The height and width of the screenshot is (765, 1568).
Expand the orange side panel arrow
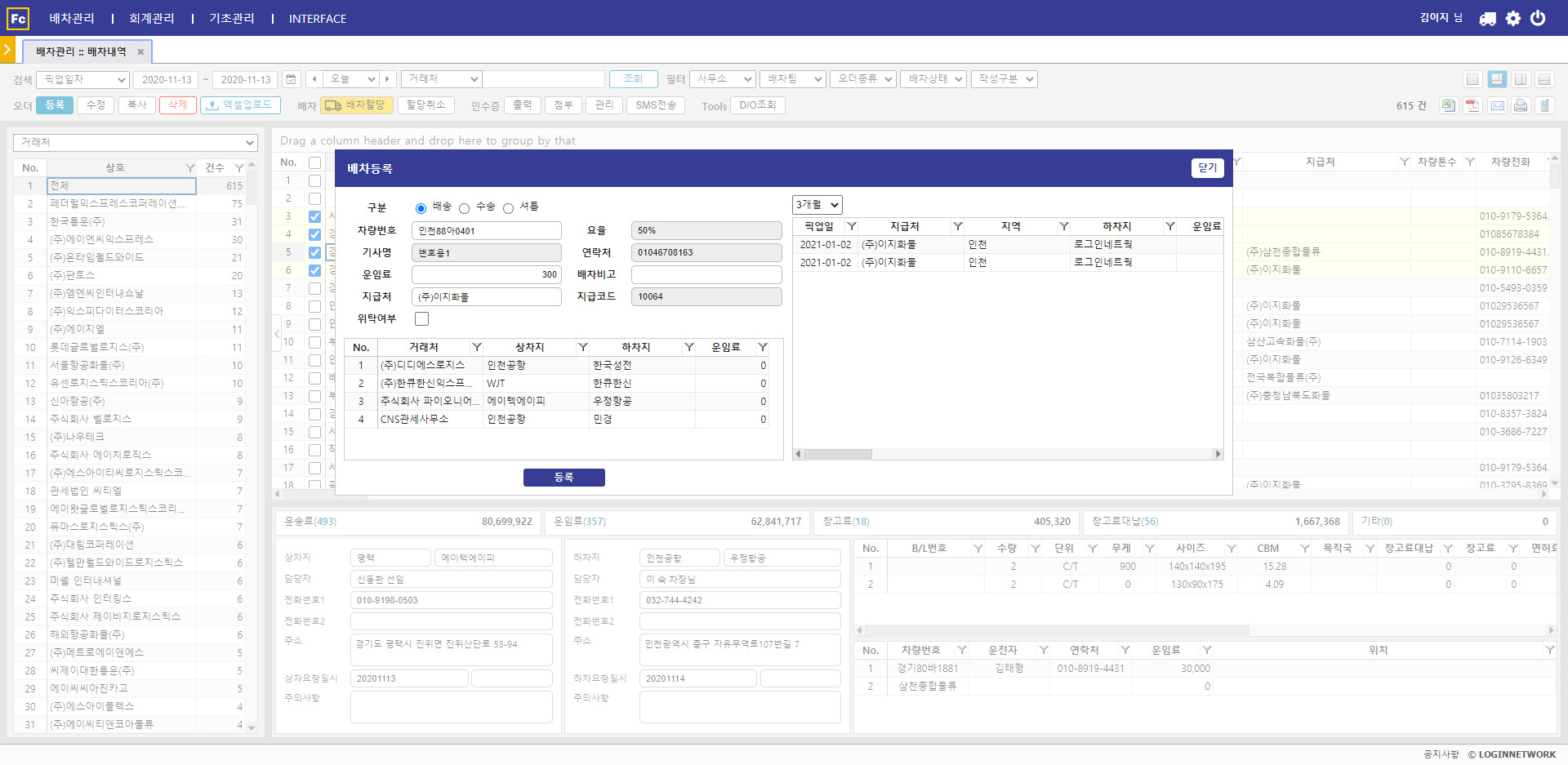[x=7, y=50]
